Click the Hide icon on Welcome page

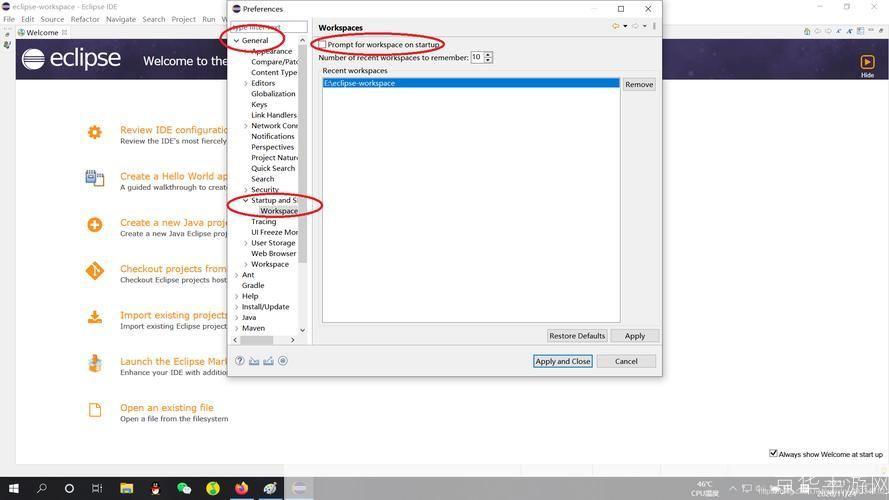867,62
